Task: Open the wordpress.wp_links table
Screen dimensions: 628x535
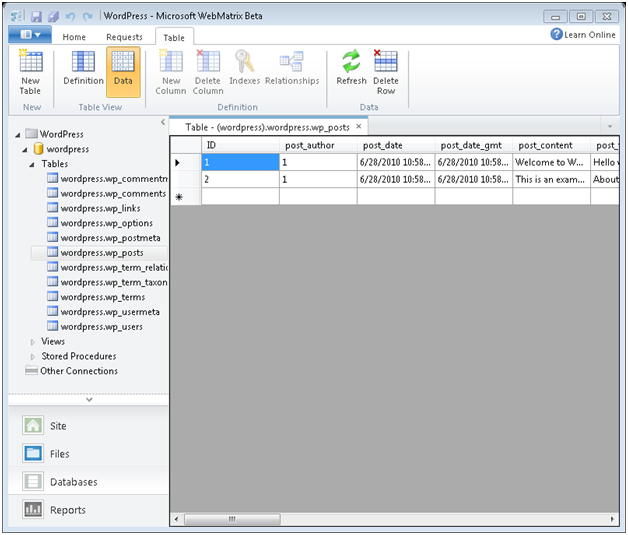Action: pos(94,208)
